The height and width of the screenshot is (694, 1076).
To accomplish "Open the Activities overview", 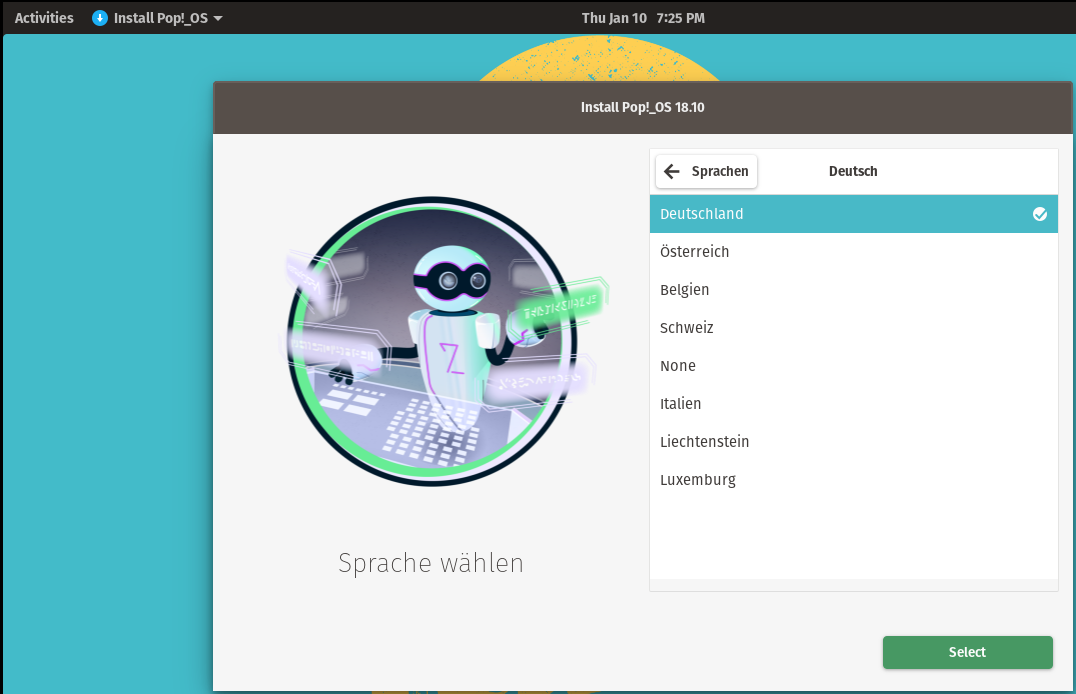I will pos(44,18).
